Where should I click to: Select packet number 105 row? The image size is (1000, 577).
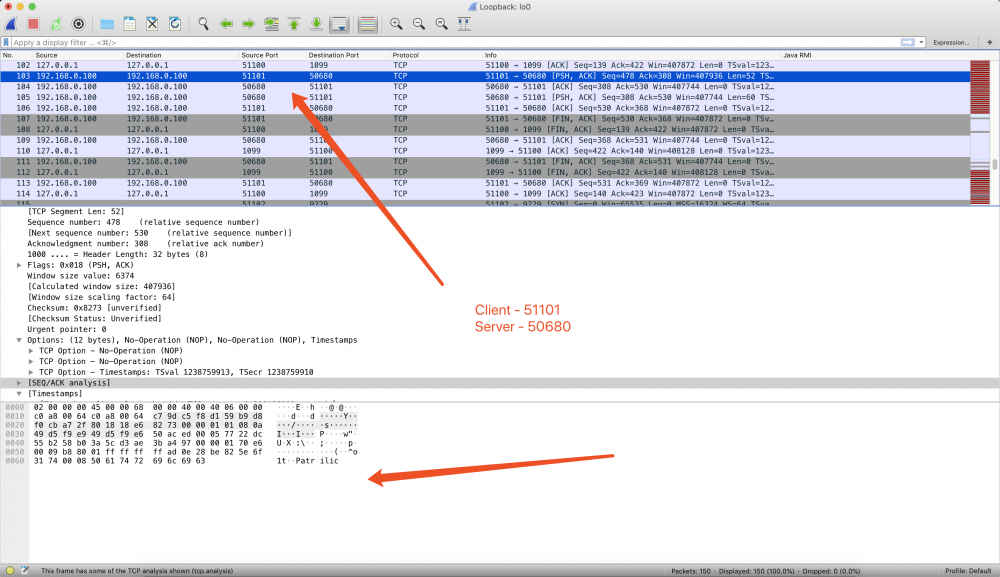click(485, 98)
